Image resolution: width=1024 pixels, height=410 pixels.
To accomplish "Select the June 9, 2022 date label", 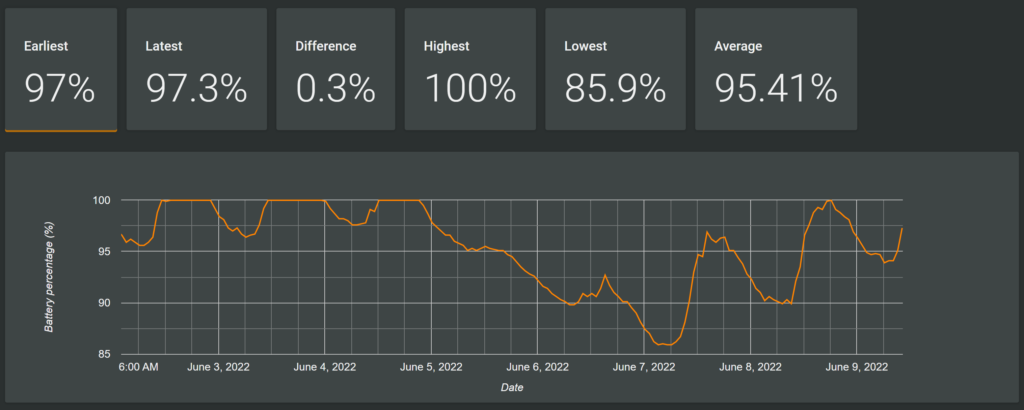I will (x=858, y=368).
